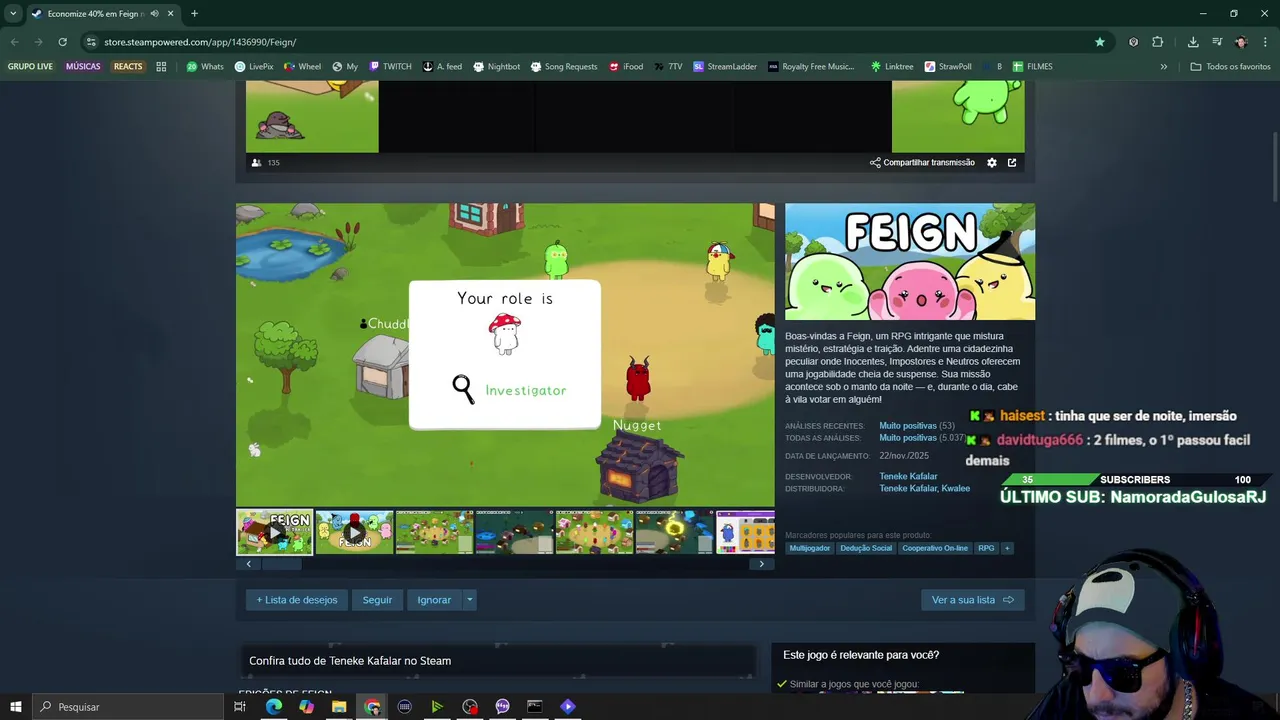Play the second Feign trailer thumbnail
Viewport: 1280px width, 720px height.
[355, 532]
